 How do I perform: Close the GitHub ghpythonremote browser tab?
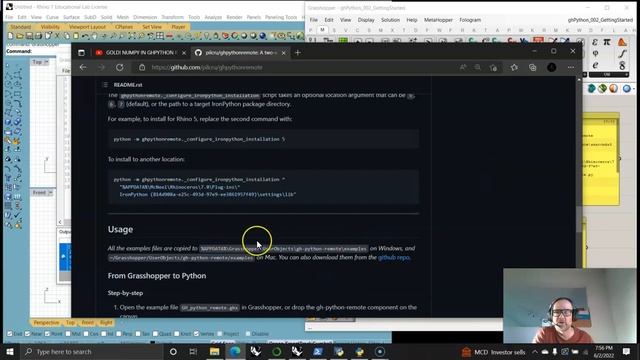coord(284,53)
